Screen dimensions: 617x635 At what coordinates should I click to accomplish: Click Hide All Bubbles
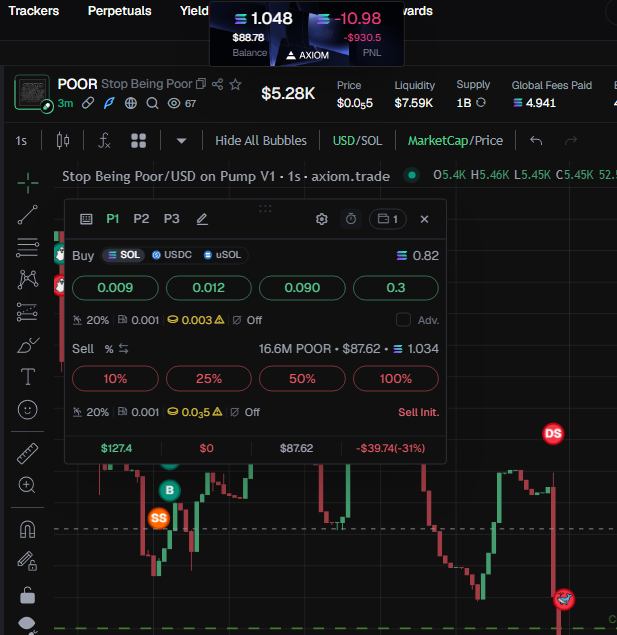[261, 141]
